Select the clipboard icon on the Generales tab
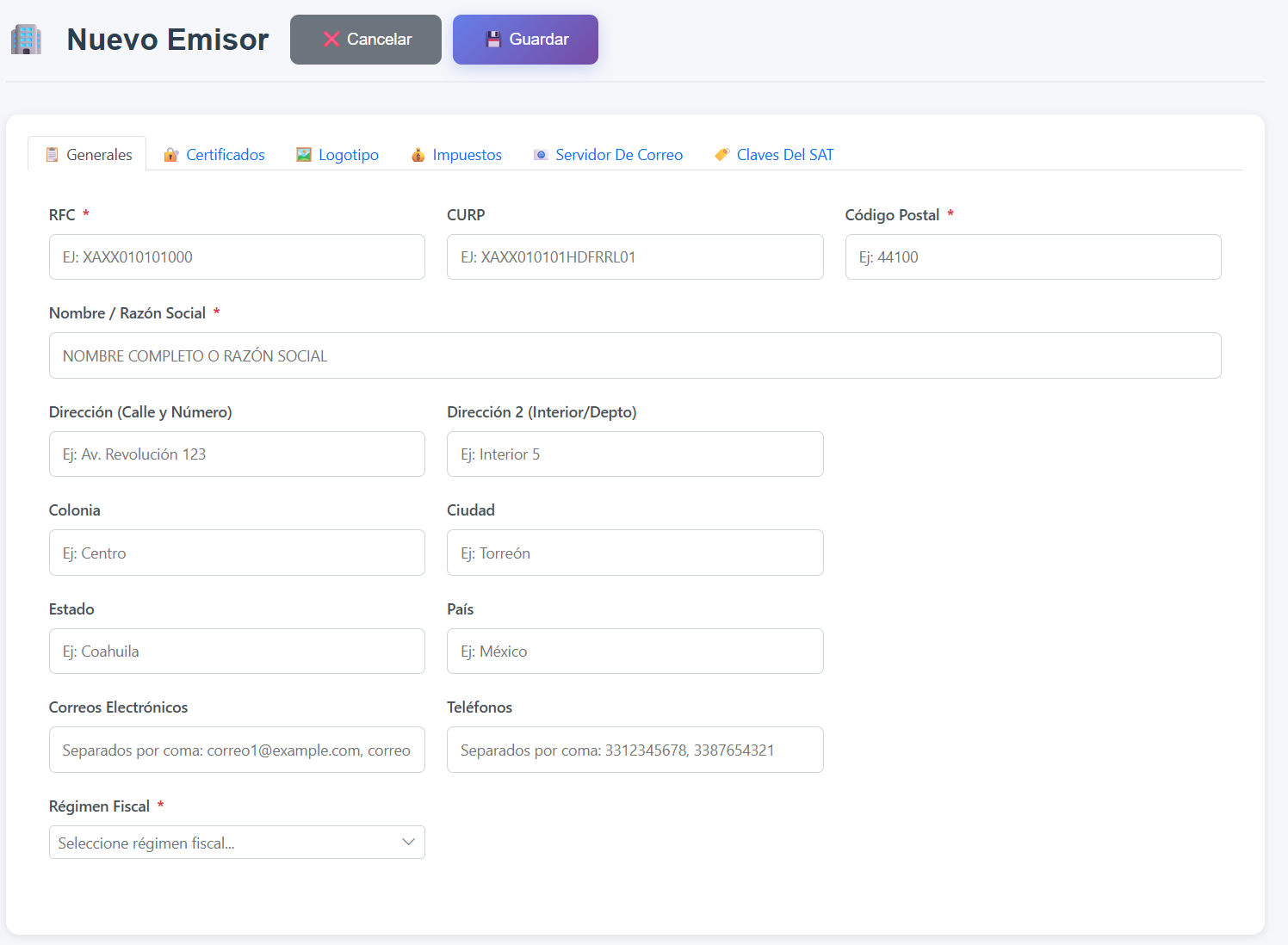 click(x=53, y=154)
